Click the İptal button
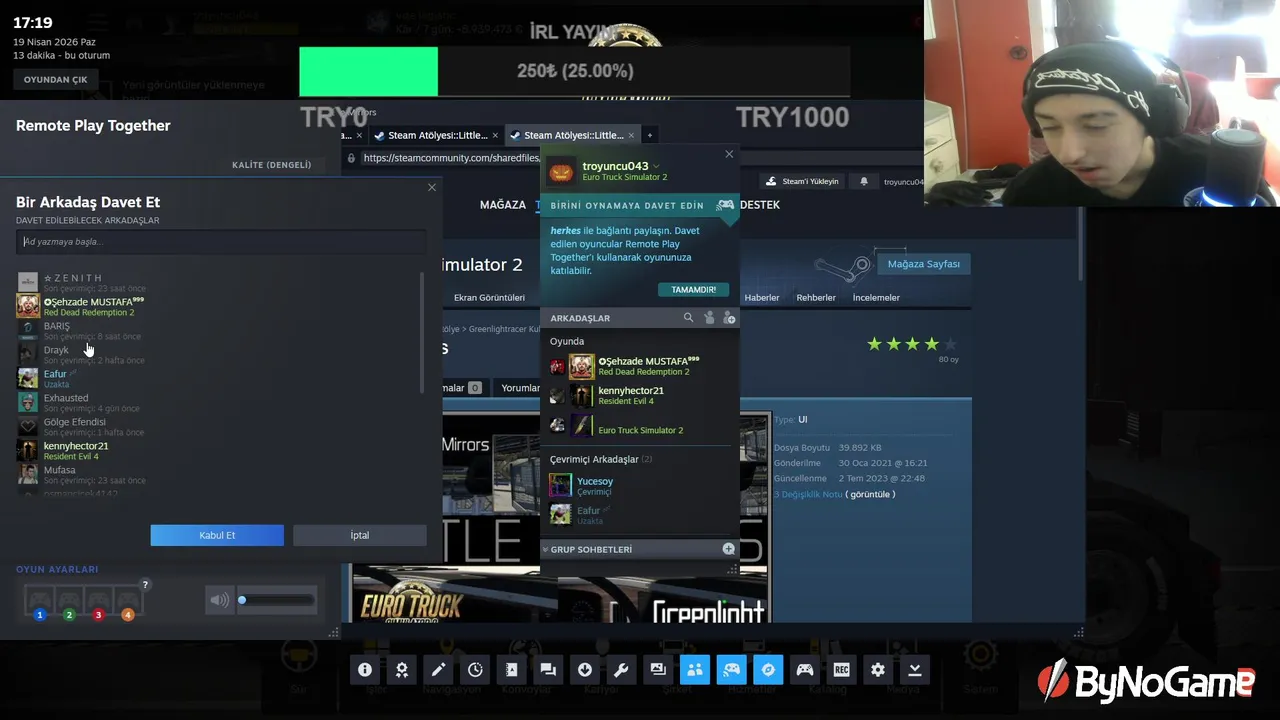 tap(360, 535)
